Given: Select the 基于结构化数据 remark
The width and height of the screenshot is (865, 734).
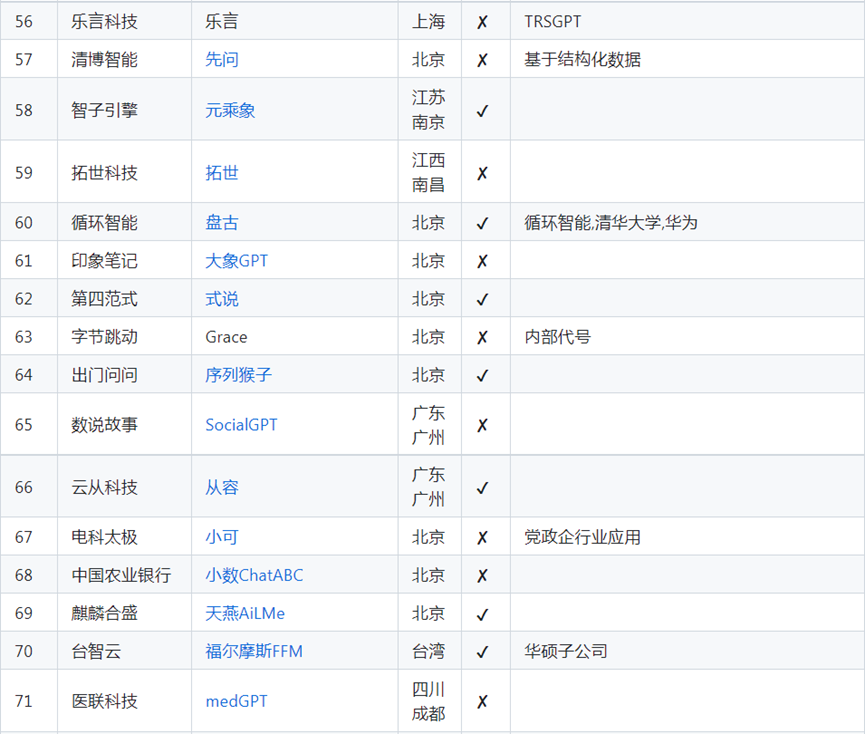Looking at the screenshot, I should (583, 60).
